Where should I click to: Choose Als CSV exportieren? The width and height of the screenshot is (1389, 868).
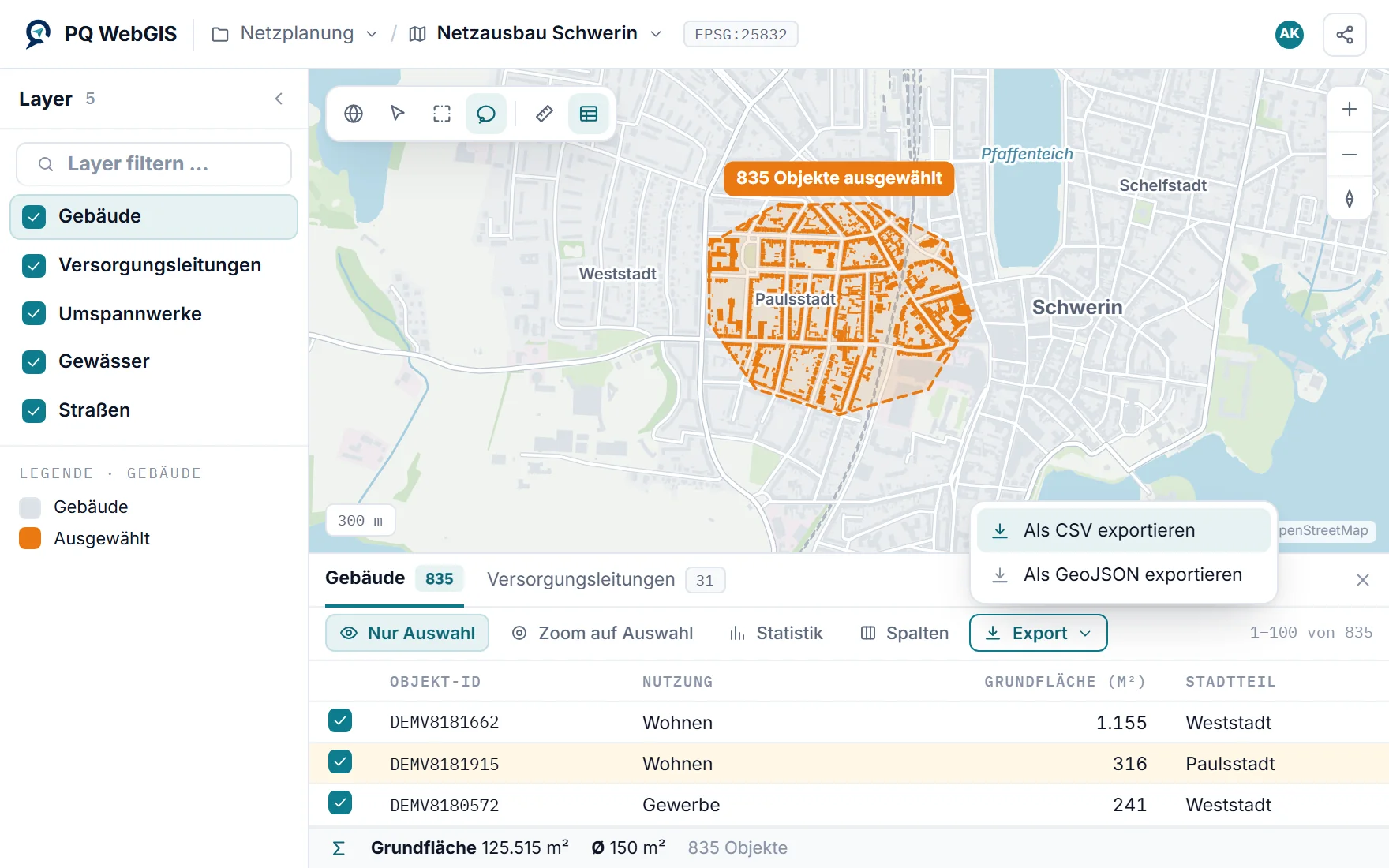[x=1123, y=530]
